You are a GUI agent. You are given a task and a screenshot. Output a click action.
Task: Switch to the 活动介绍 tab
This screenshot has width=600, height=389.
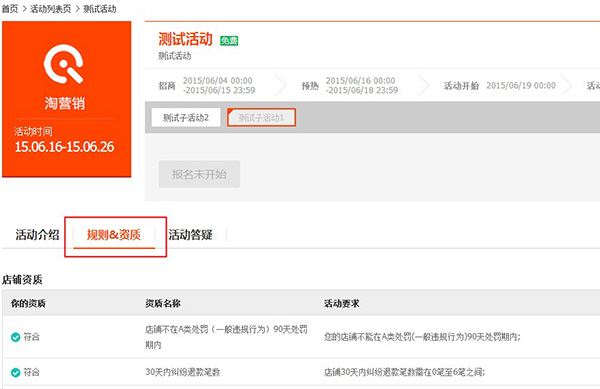tap(37, 234)
